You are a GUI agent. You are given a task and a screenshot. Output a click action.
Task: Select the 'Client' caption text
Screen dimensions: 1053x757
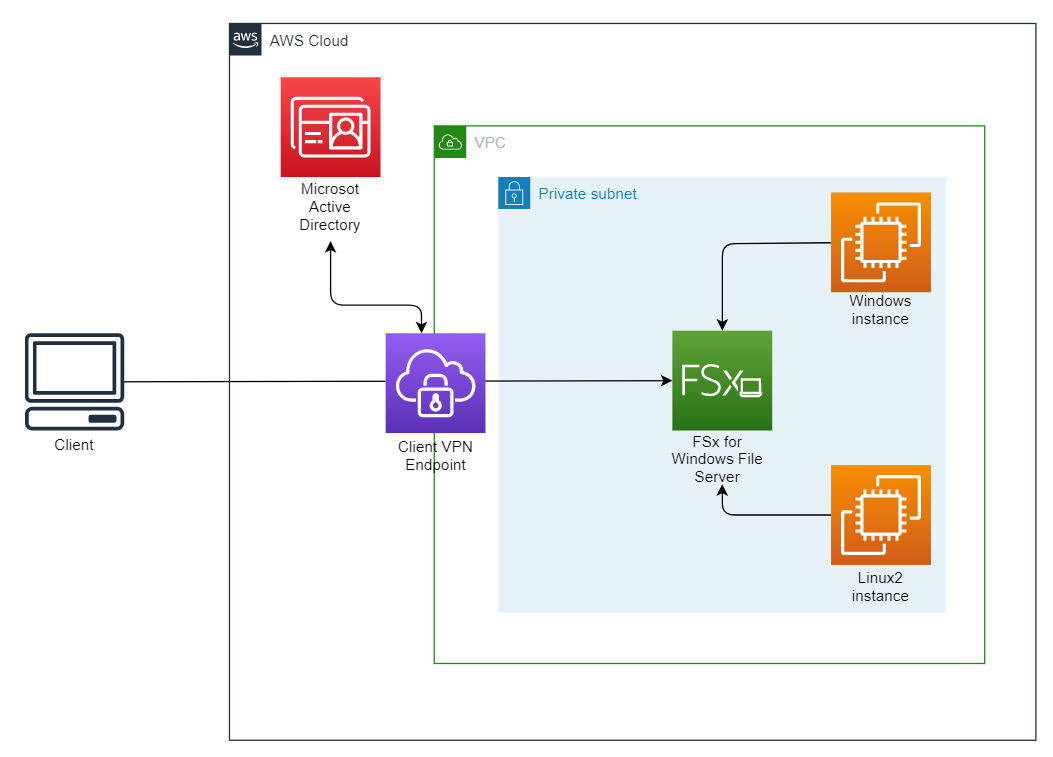pyautogui.click(x=74, y=445)
